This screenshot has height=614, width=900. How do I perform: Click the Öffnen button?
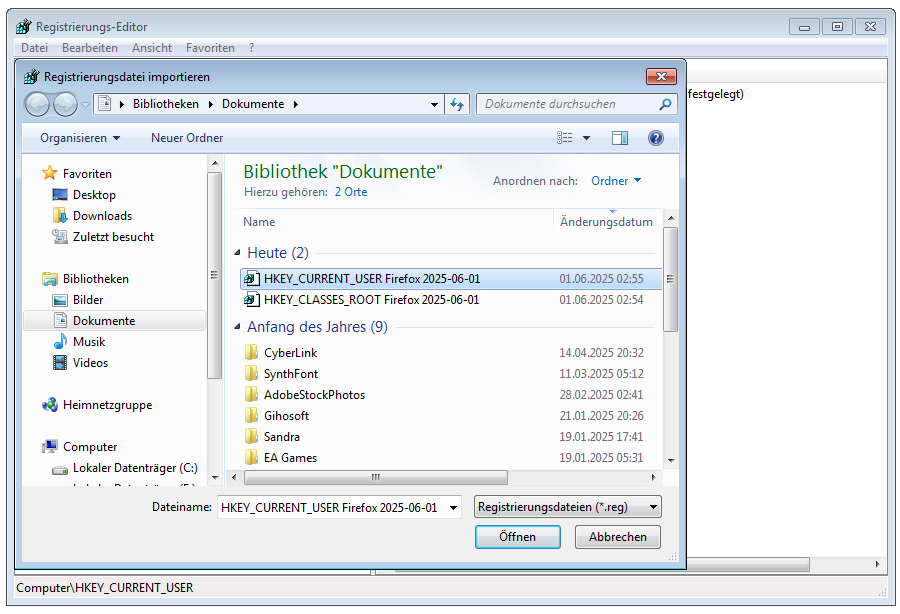point(517,537)
